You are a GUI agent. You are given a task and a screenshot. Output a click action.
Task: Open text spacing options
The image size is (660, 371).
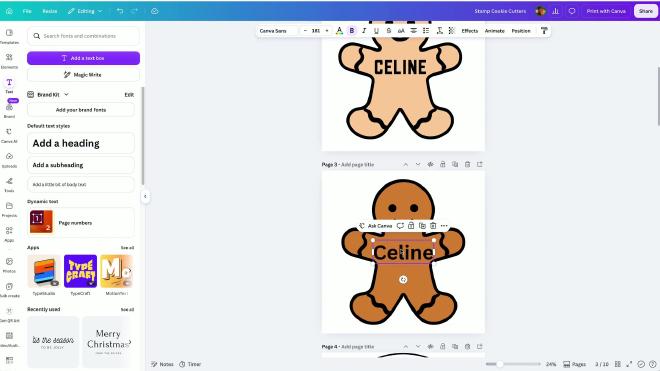coord(439,31)
